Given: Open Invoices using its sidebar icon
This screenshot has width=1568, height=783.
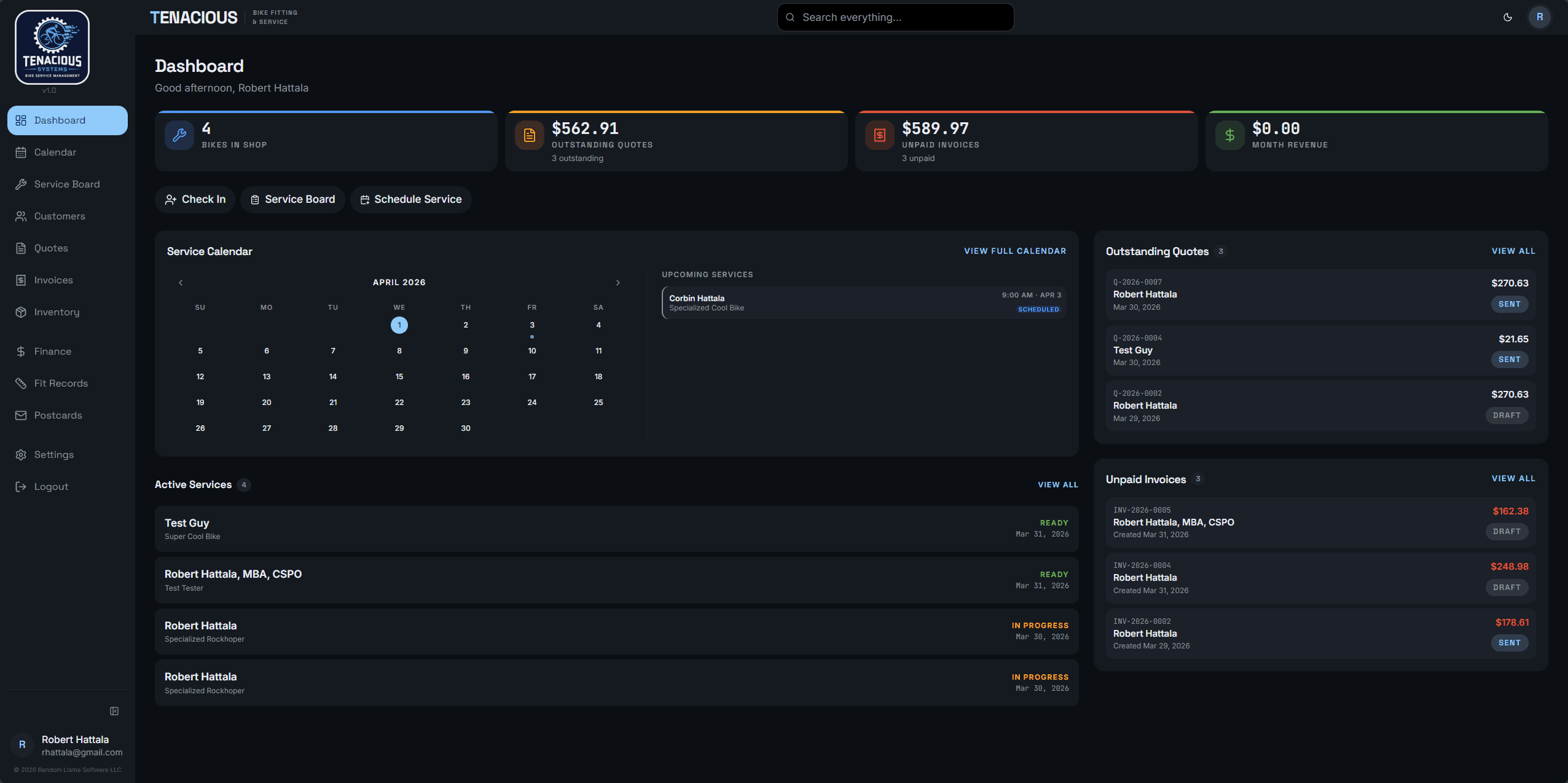Looking at the screenshot, I should (20, 280).
